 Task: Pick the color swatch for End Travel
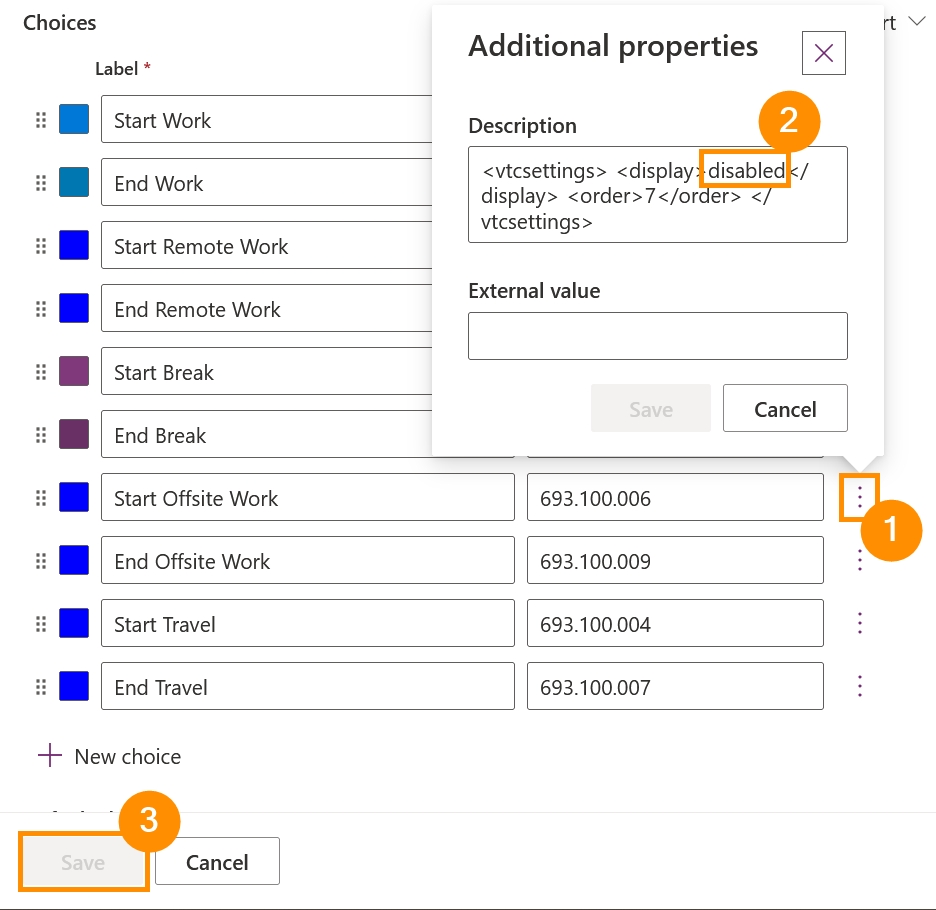74,687
